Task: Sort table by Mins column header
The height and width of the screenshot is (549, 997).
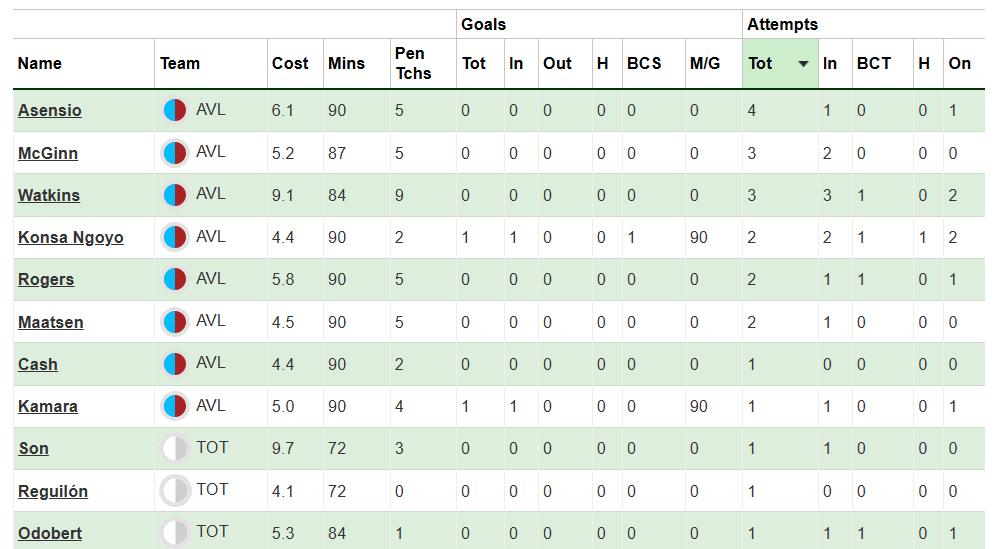Action: tap(346, 64)
